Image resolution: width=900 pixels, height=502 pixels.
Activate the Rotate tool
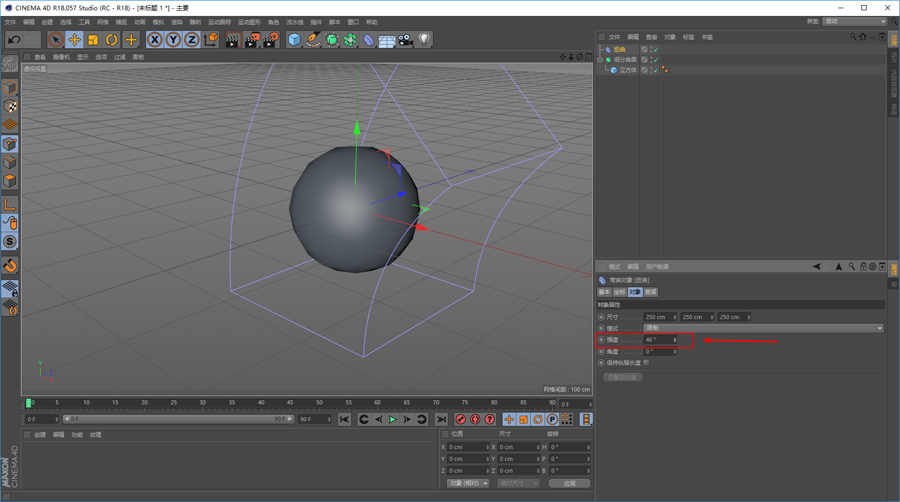(111, 40)
